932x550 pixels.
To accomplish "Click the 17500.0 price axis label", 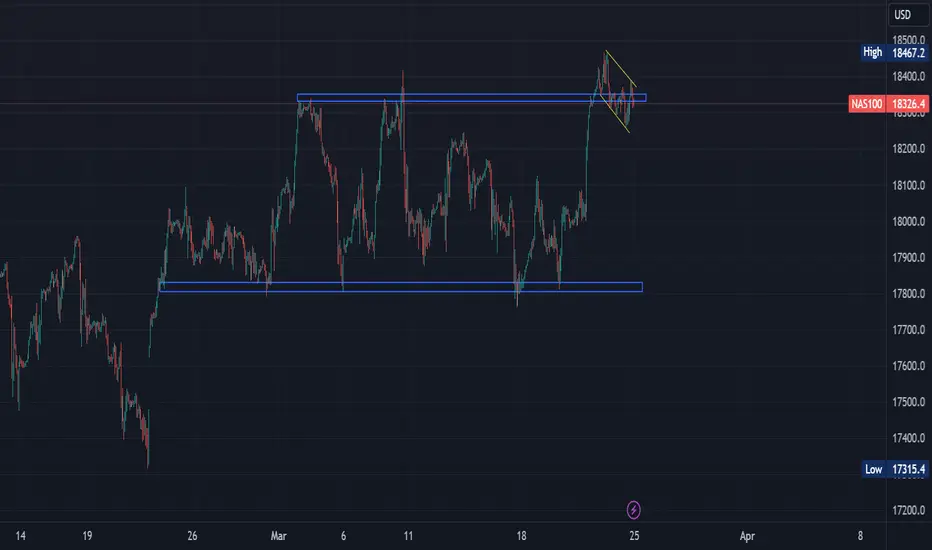I will click(909, 402).
